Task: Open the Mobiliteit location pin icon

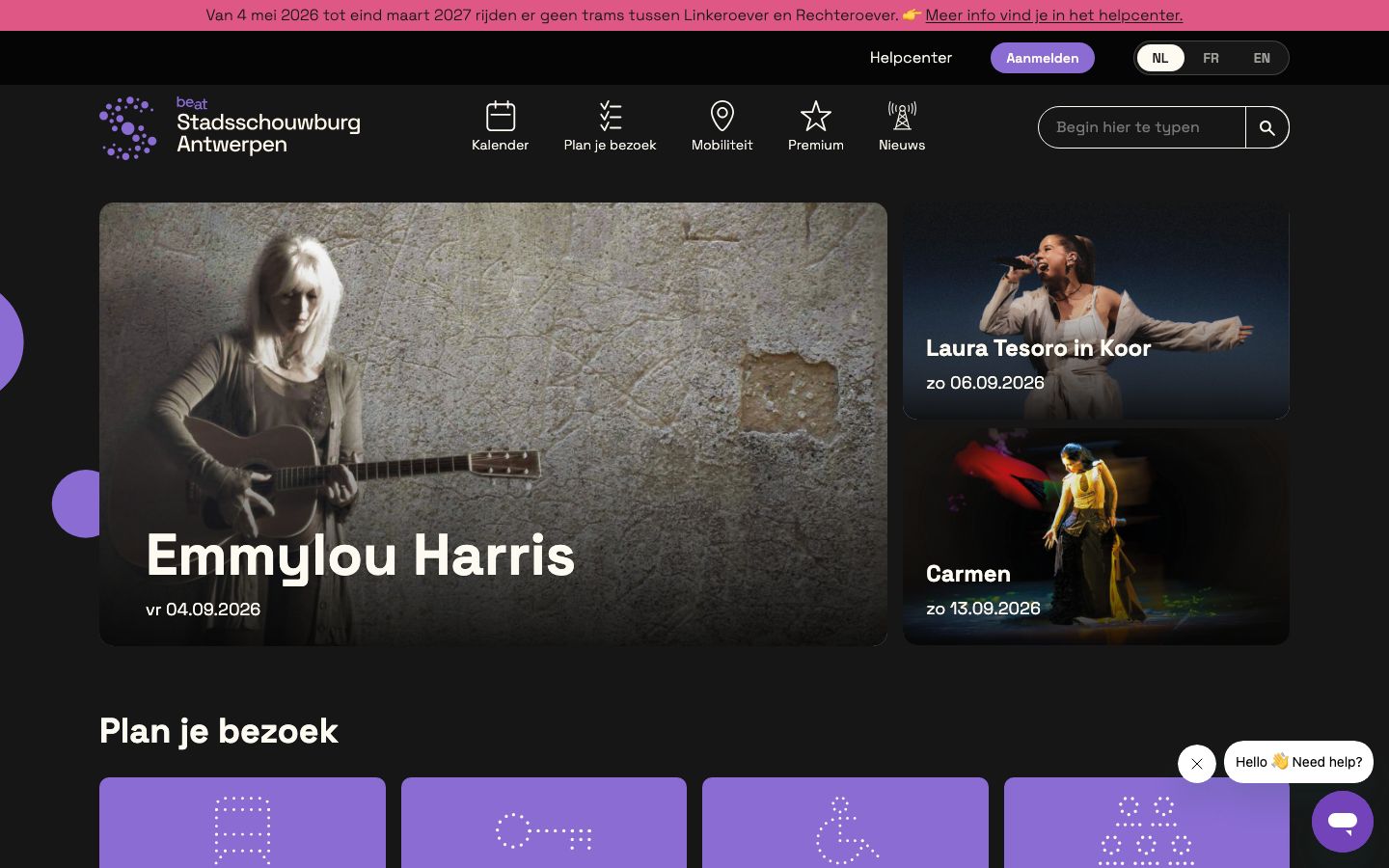Action: [722, 116]
